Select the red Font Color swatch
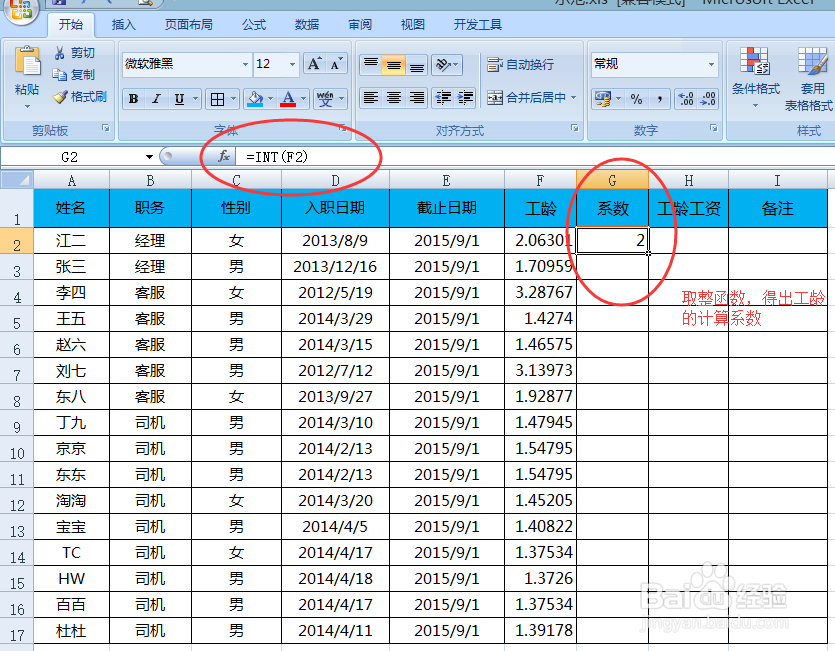 pos(288,103)
